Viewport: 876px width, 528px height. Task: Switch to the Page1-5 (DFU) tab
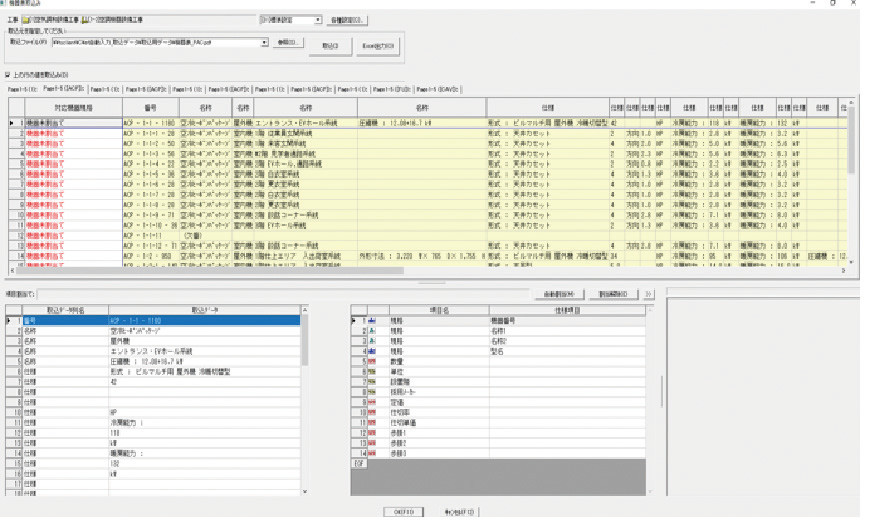(391, 89)
